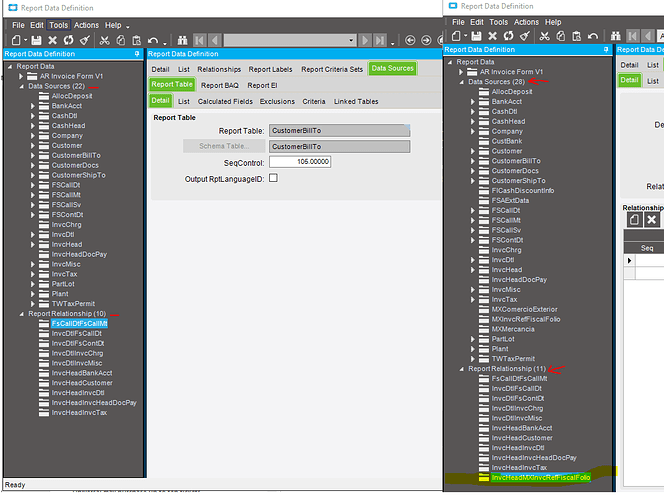This screenshot has width=664, height=499.
Task: Open the record navigation dropdown in the left toolbar
Action: [x=351, y=40]
